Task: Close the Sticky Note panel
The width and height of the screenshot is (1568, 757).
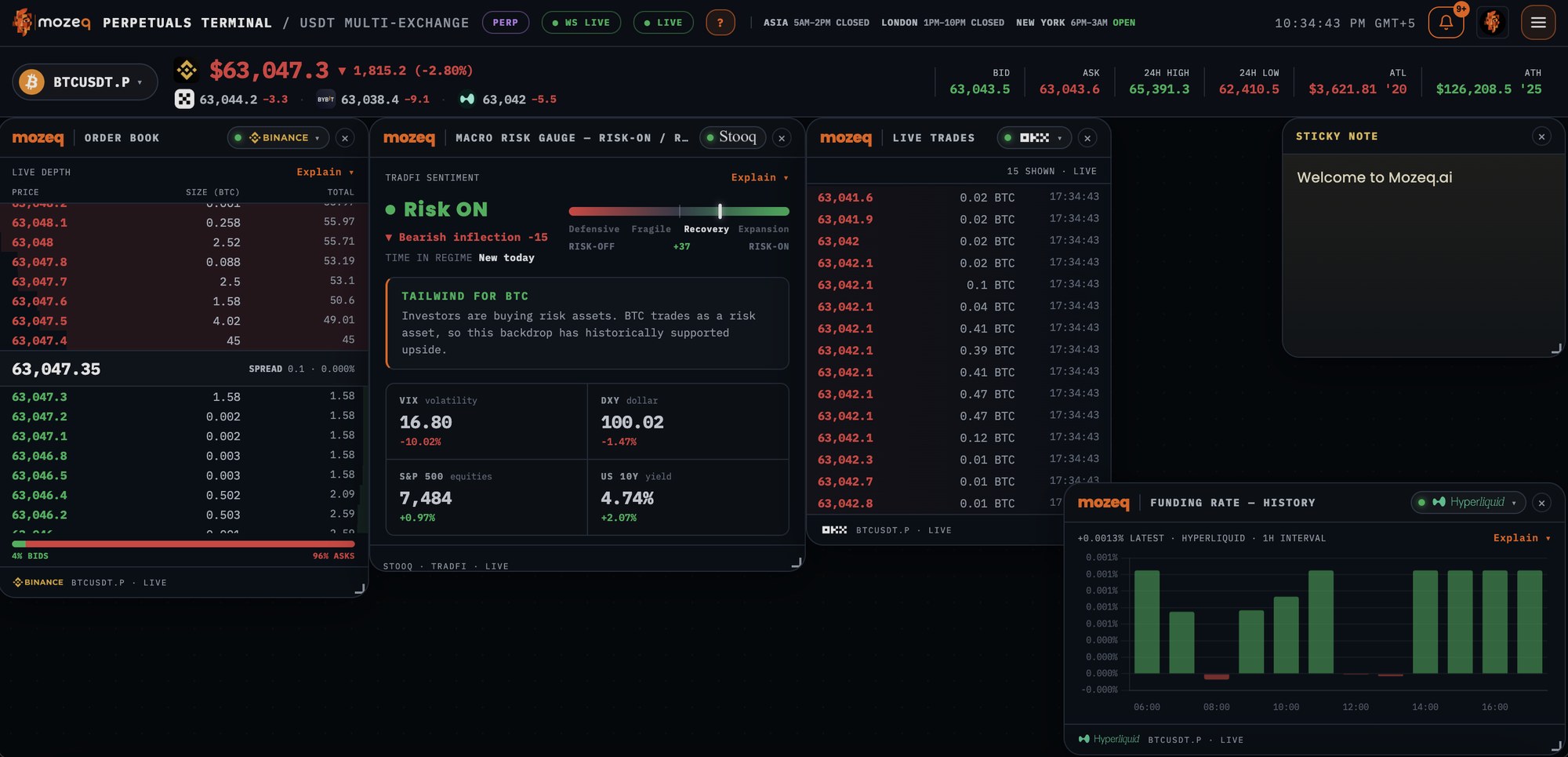Action: coord(1541,136)
